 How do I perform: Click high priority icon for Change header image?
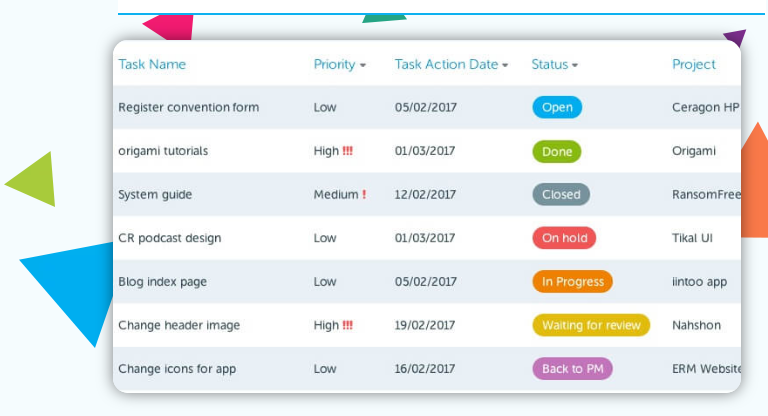pyautogui.click(x=348, y=325)
